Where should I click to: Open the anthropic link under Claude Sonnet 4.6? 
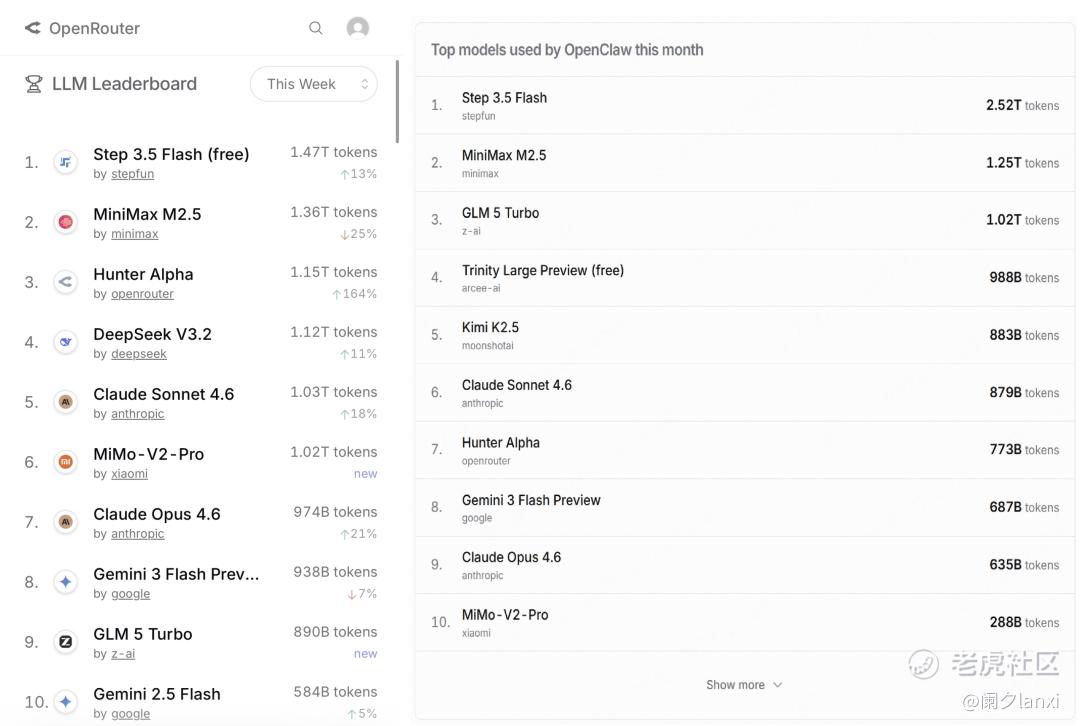(x=137, y=414)
